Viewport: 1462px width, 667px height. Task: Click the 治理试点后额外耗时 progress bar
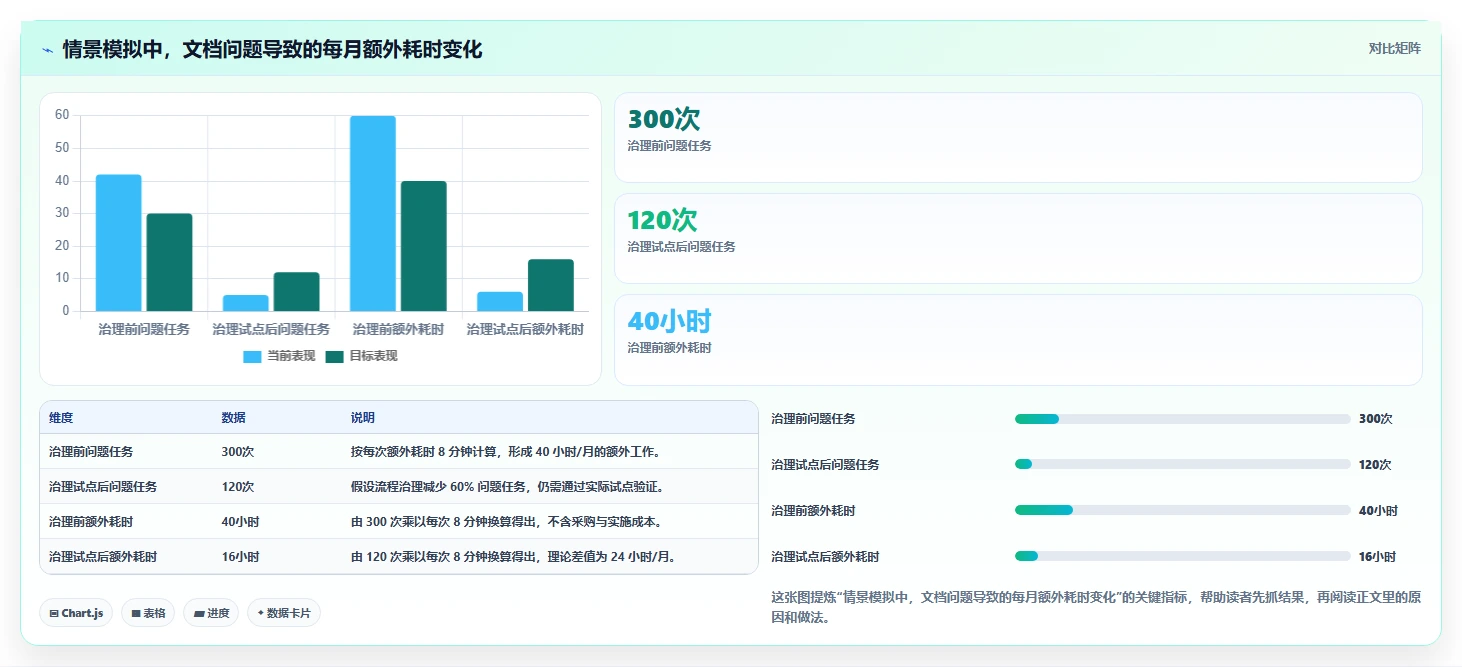click(1182, 557)
